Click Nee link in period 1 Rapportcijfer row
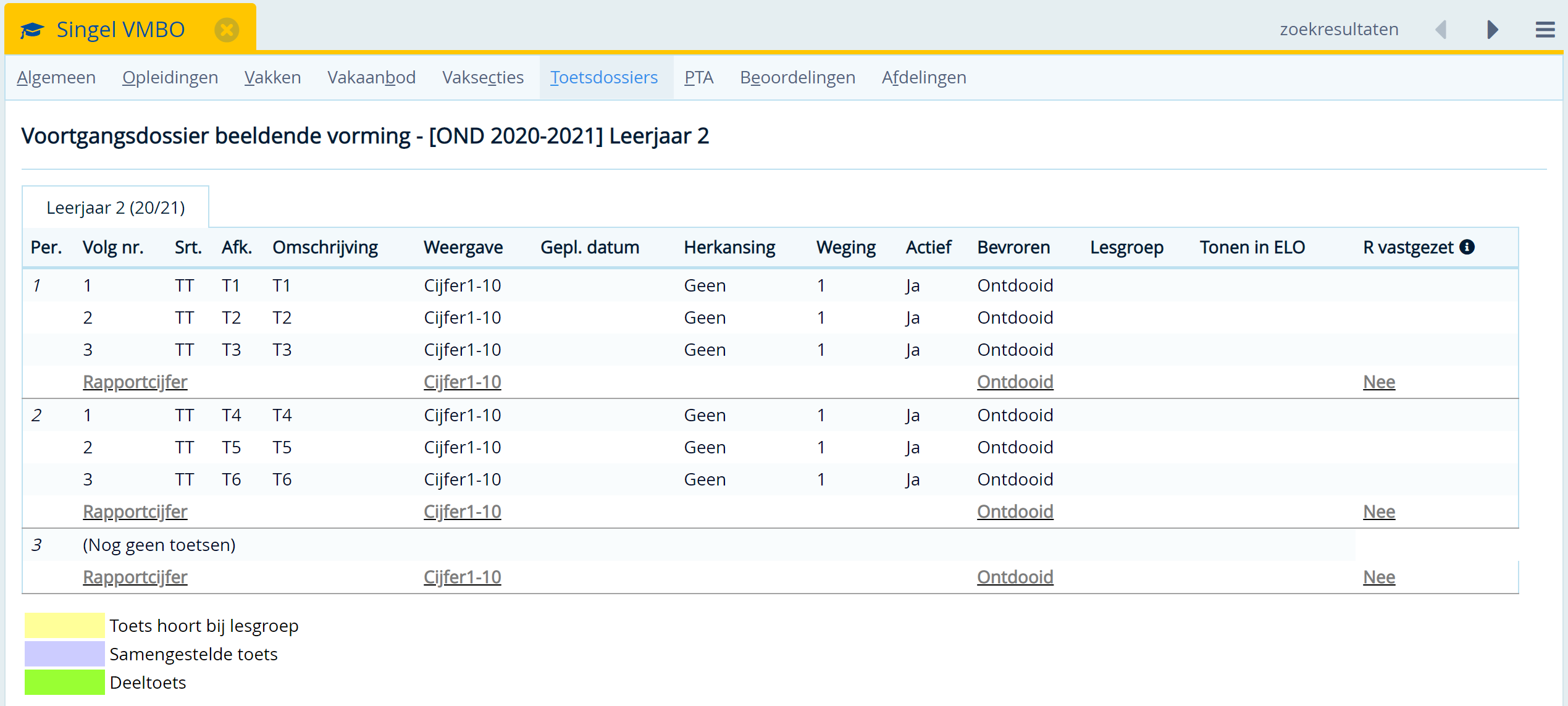 click(1379, 382)
